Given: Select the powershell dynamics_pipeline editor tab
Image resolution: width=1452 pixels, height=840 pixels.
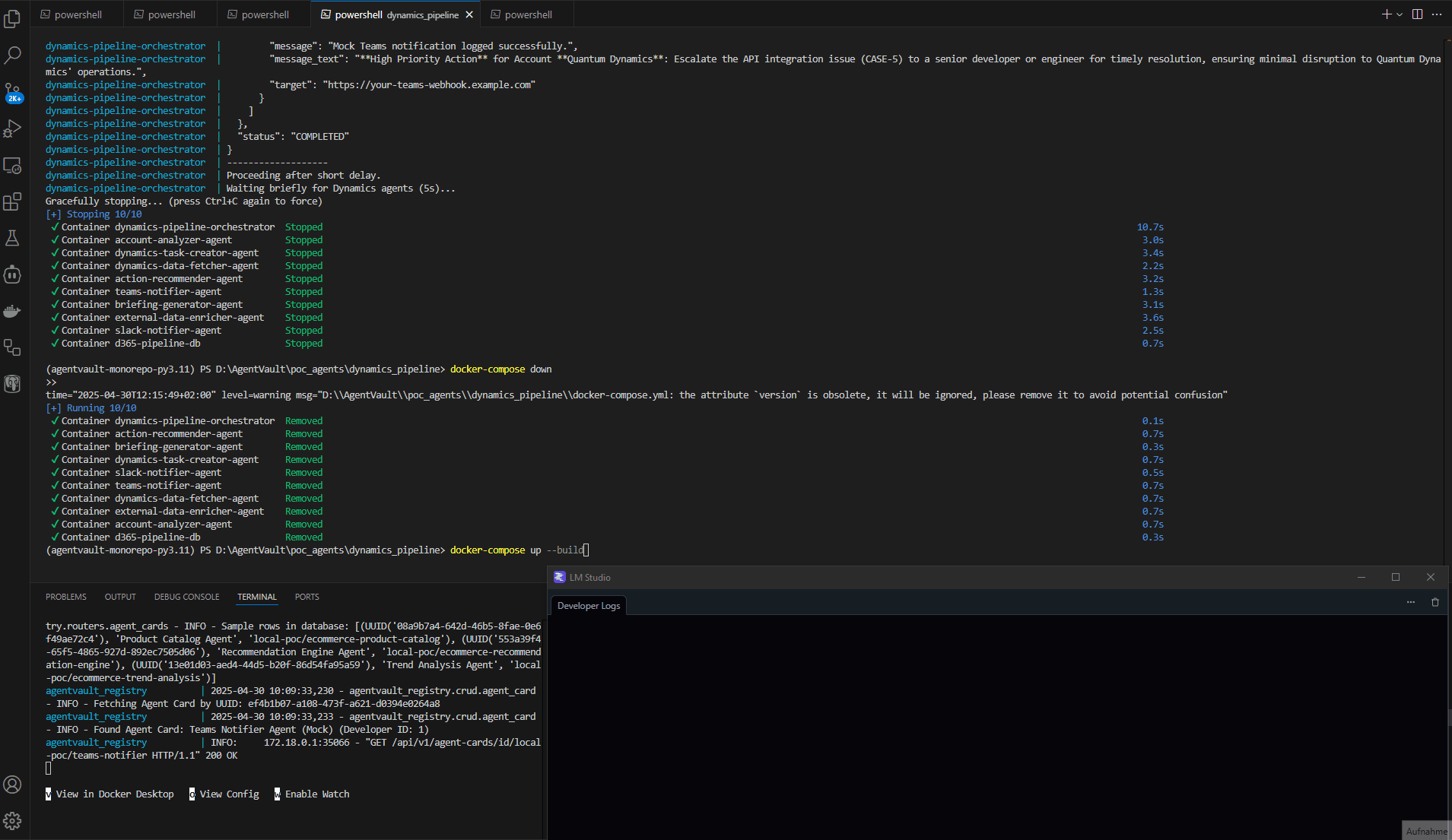Looking at the screenshot, I should (x=396, y=14).
